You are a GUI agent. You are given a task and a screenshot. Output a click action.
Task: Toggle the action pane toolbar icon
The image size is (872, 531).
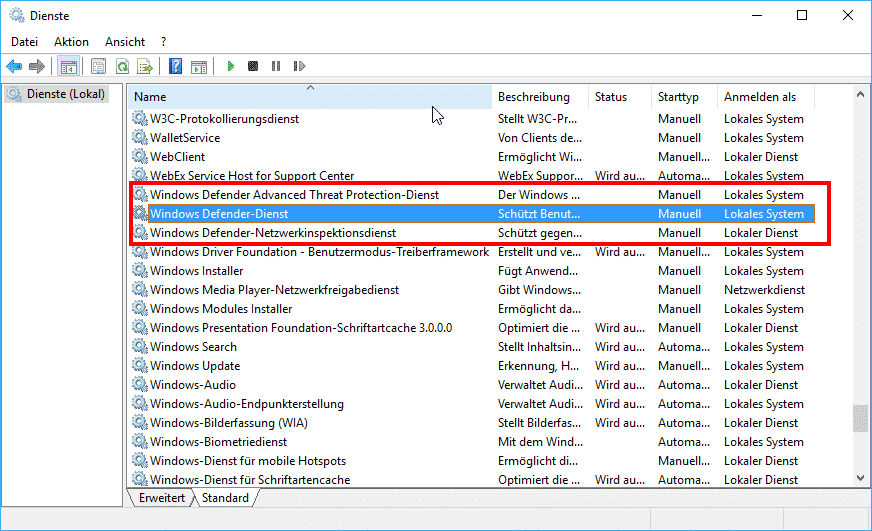(199, 67)
